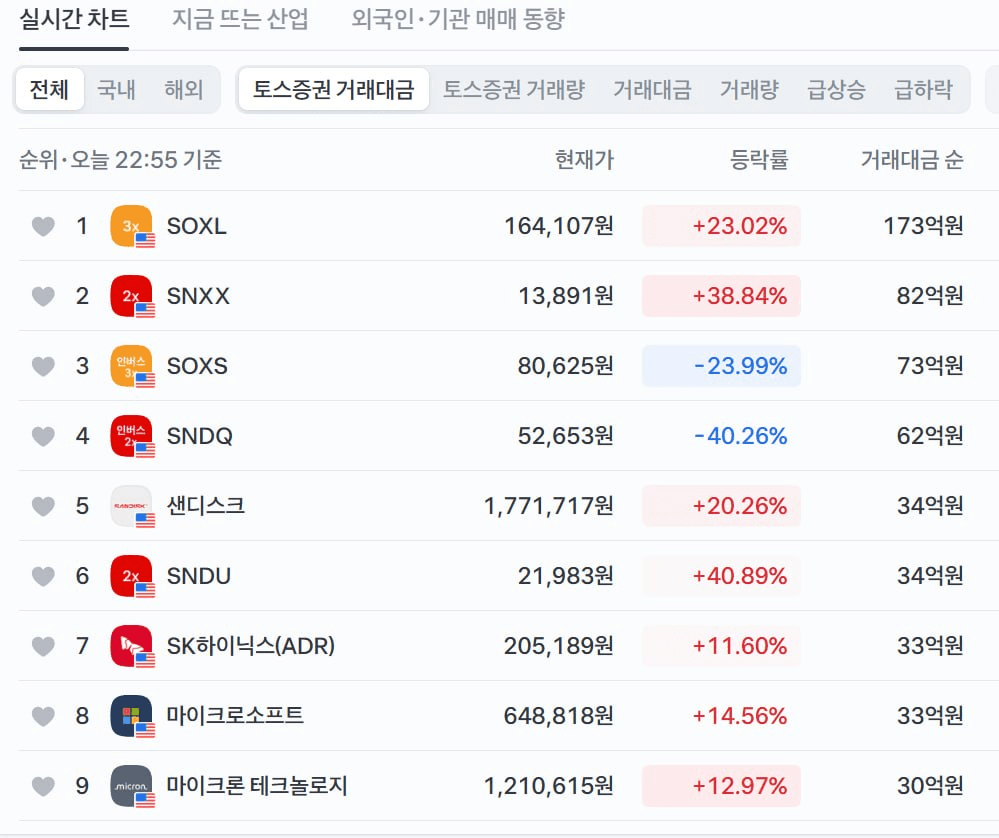Image resolution: width=999 pixels, height=838 pixels.
Task: Switch to 외국인·기관 매매 동향 tab
Action: tap(458, 19)
